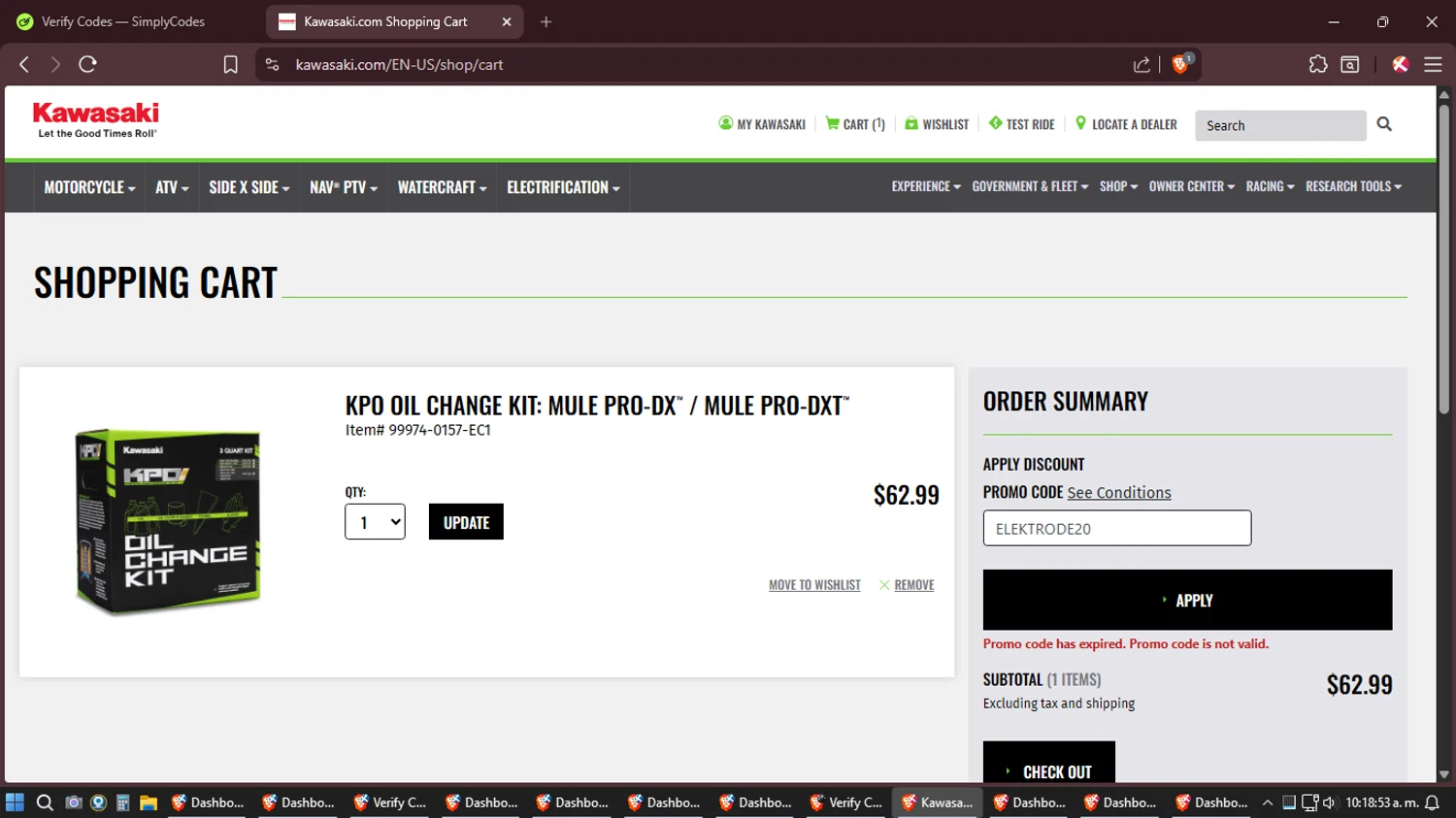This screenshot has width=1456, height=818.
Task: Open the Brave Shields icon
Action: coord(1181,64)
